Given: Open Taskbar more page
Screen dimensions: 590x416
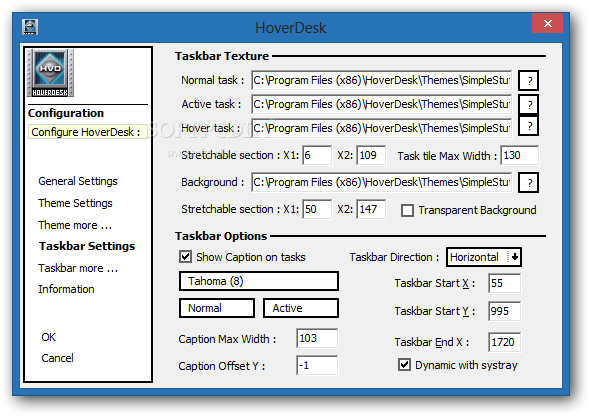Looking at the screenshot, I should [78, 268].
